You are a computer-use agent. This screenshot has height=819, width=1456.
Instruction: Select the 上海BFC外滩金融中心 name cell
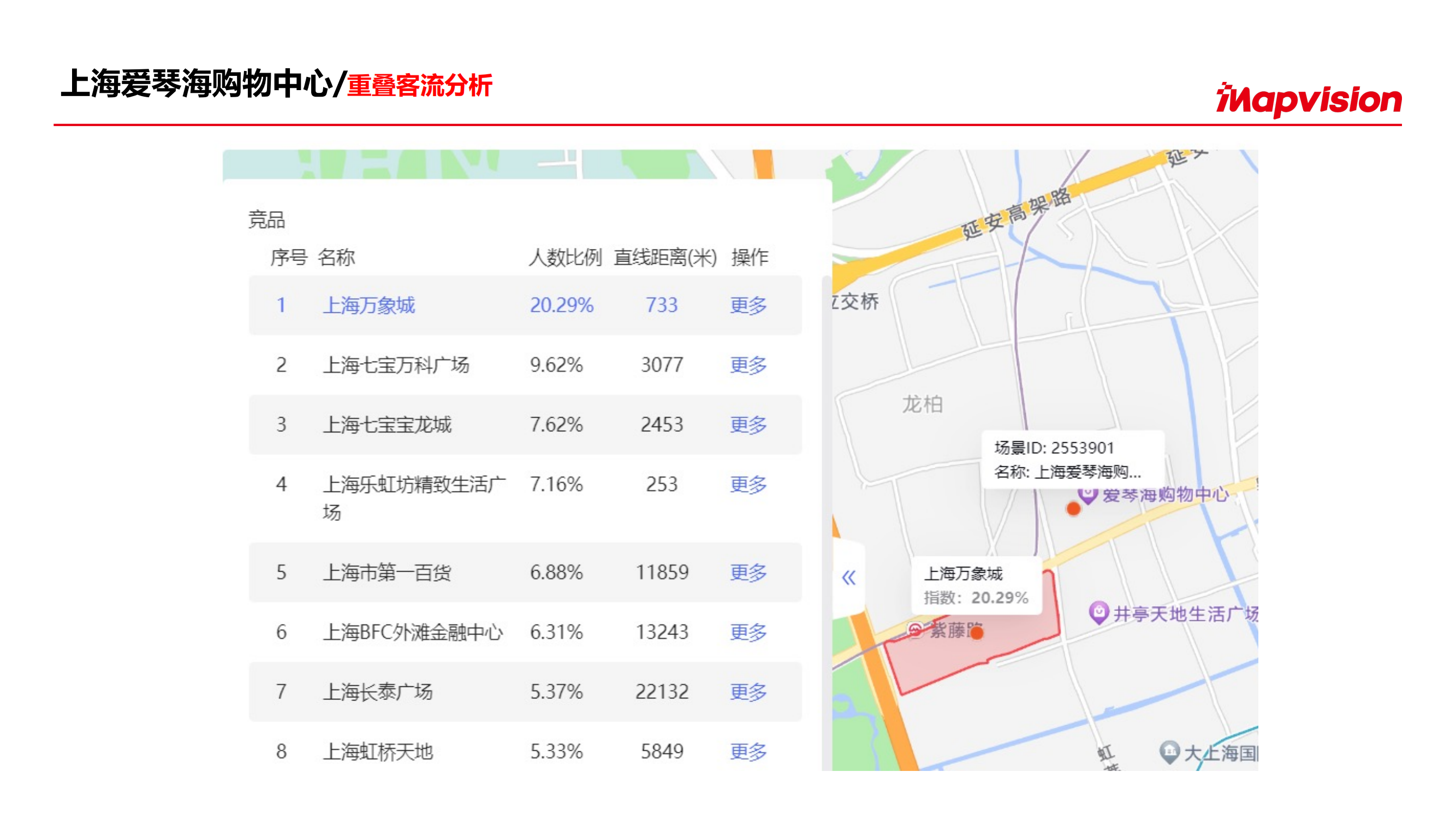[413, 632]
